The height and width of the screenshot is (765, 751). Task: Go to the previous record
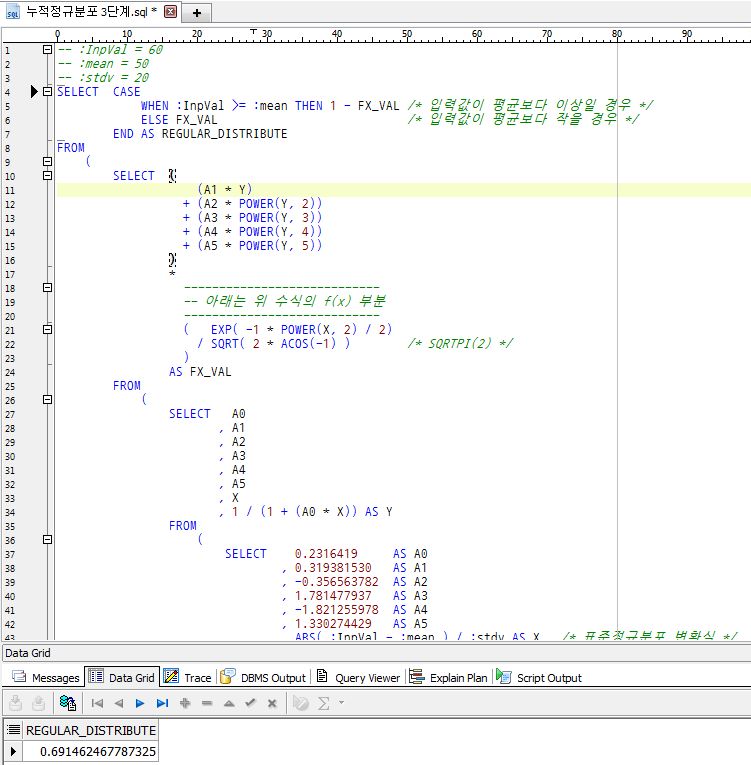119,703
